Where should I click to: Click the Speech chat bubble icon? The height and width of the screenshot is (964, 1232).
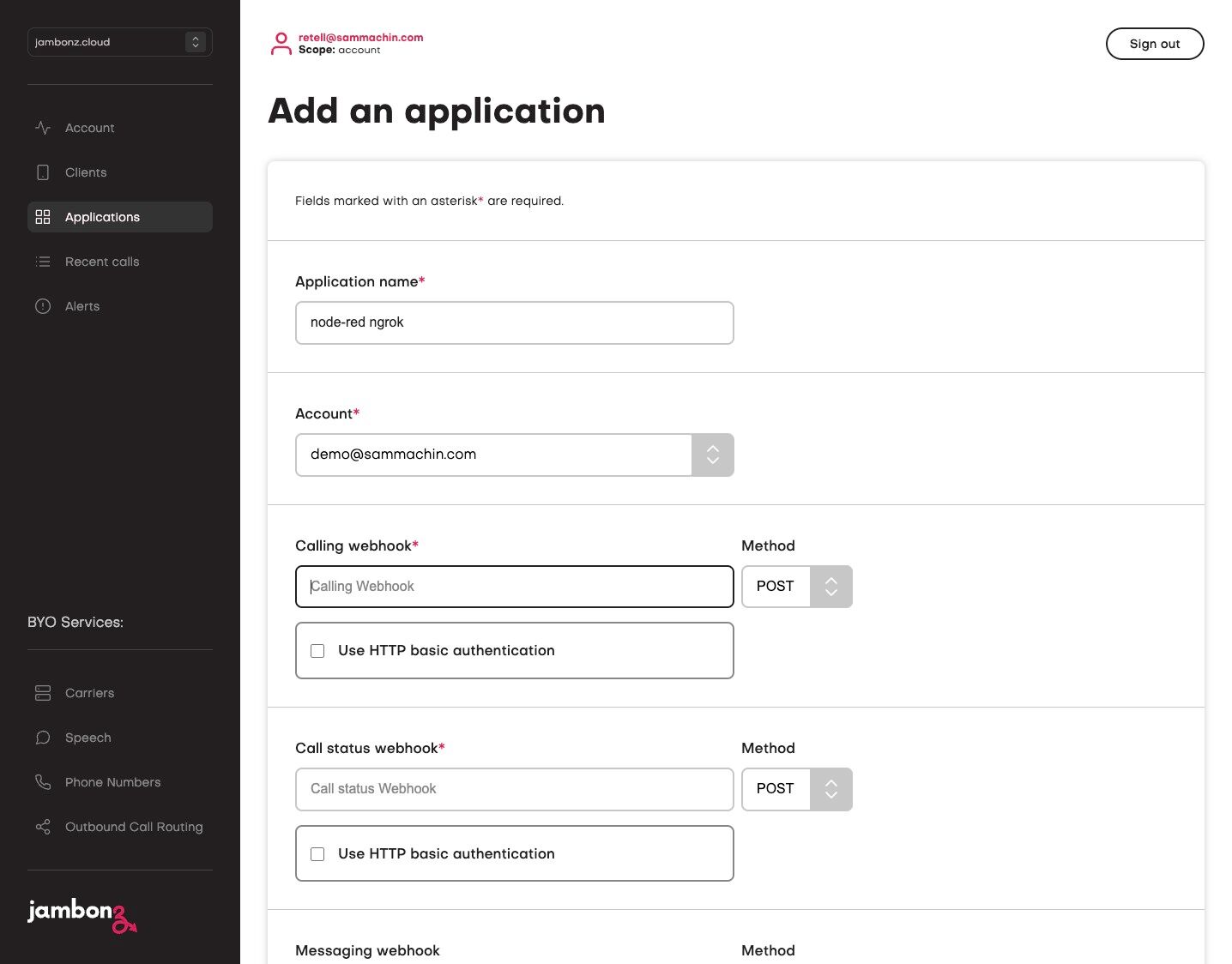(43, 738)
